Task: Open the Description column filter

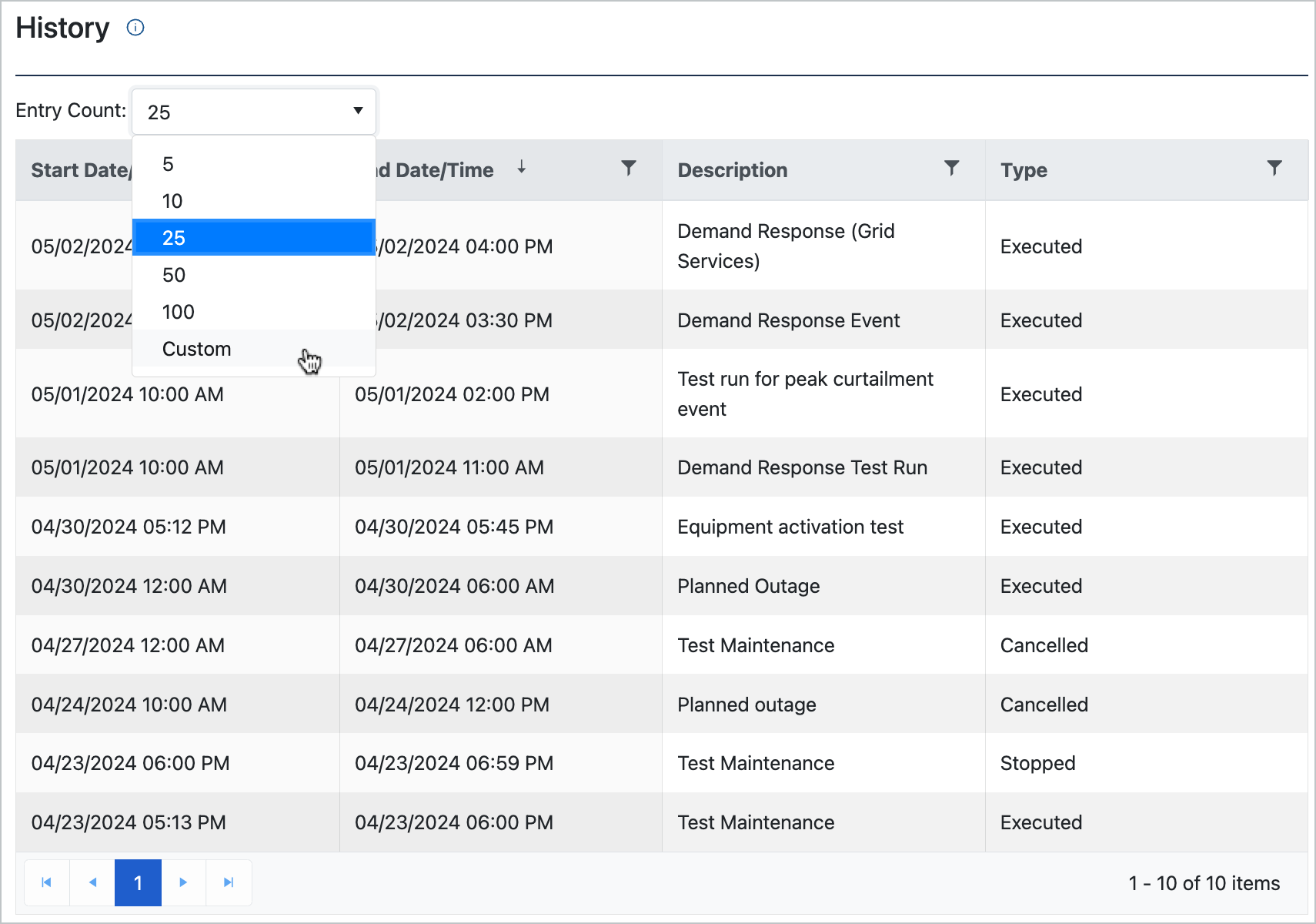Action: [951, 169]
